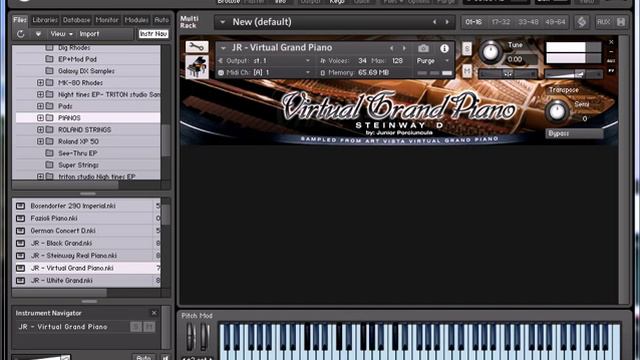Viewport: 640px width, 360px height.
Task: Mute the instrument with M button
Action: point(467,72)
